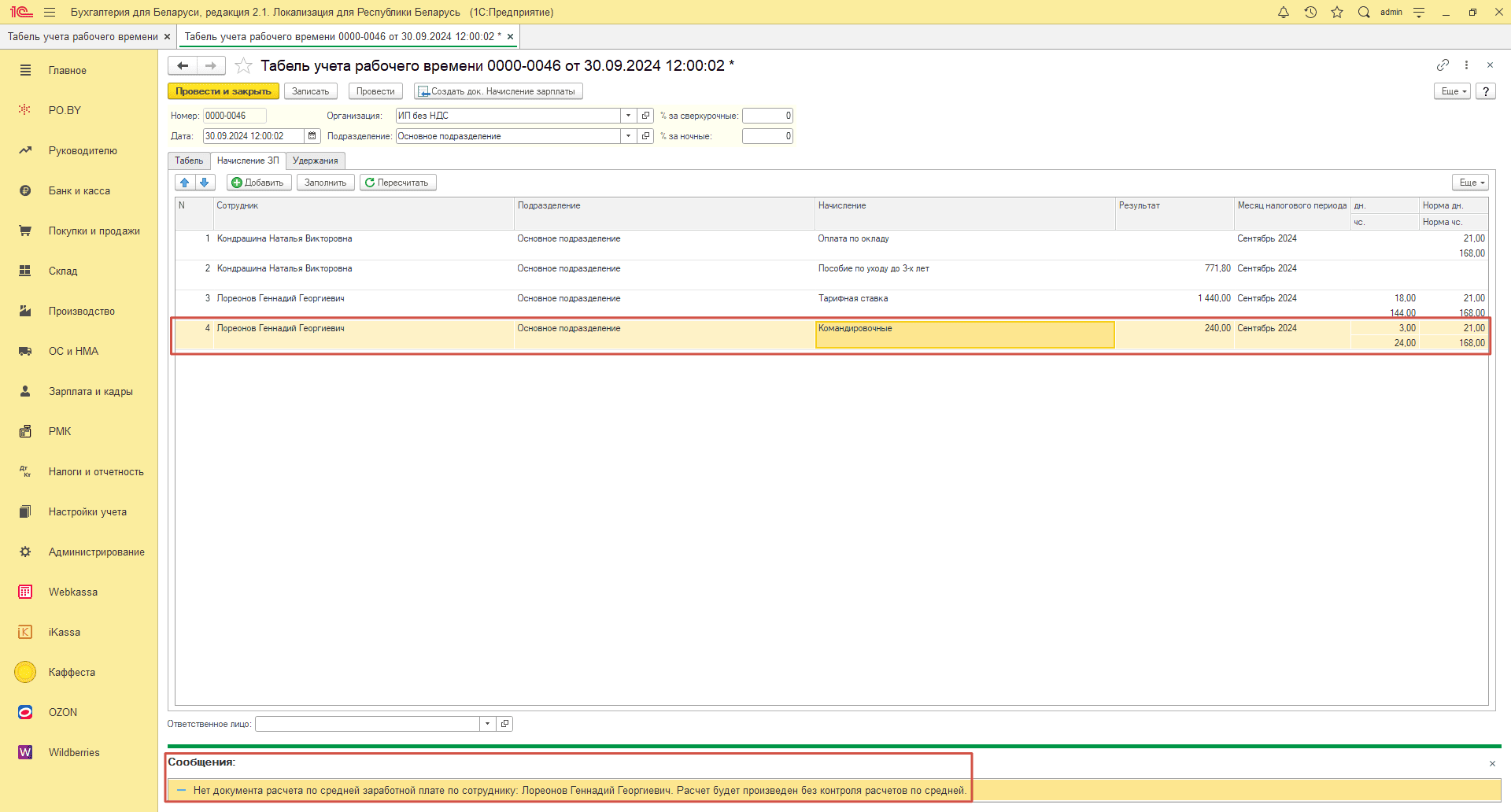Add document to favorites star
The image size is (1511, 812).
[244, 66]
